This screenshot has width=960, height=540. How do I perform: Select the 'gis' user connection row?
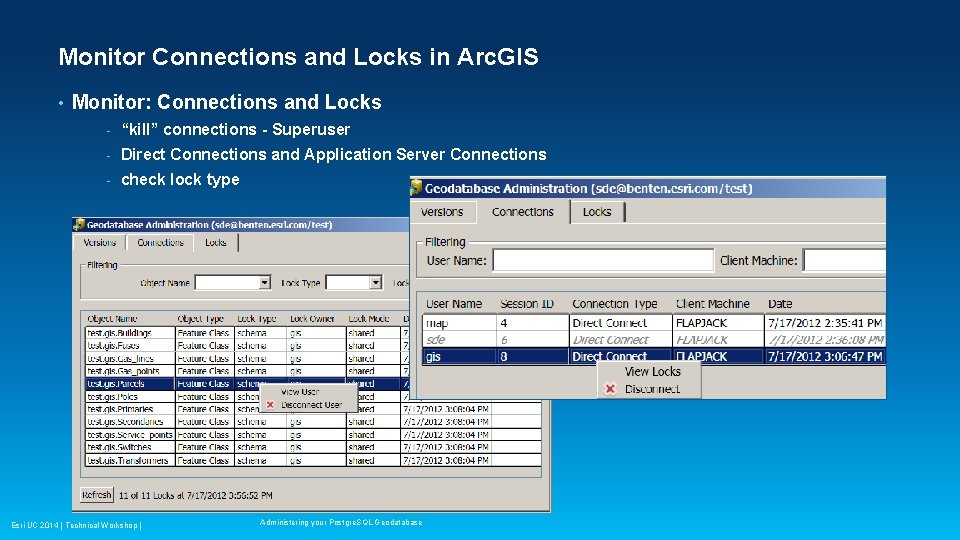653,356
